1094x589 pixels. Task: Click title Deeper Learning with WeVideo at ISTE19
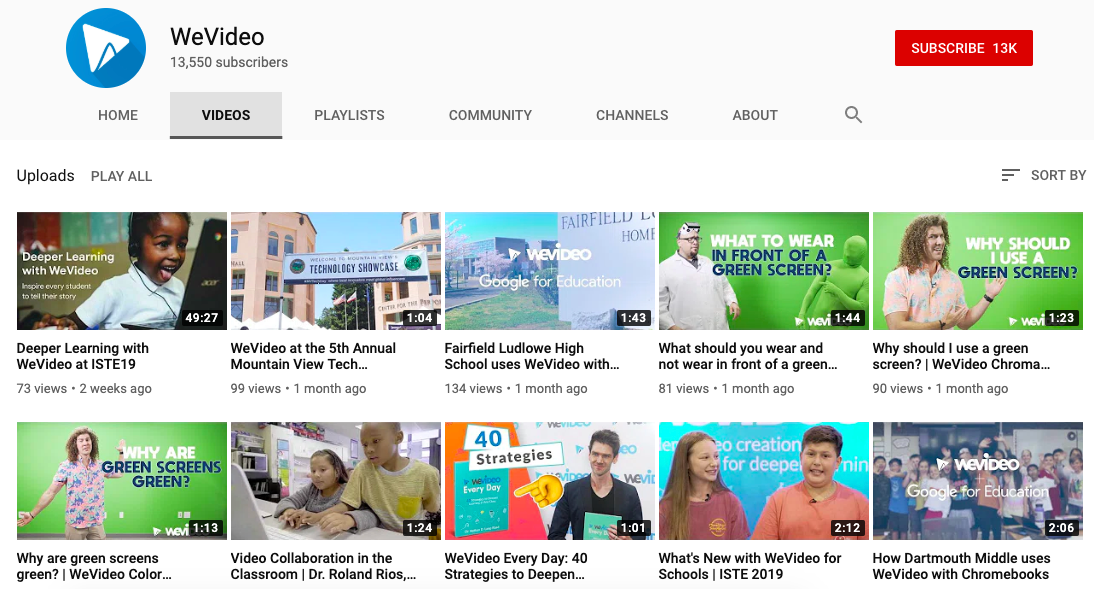(x=82, y=356)
